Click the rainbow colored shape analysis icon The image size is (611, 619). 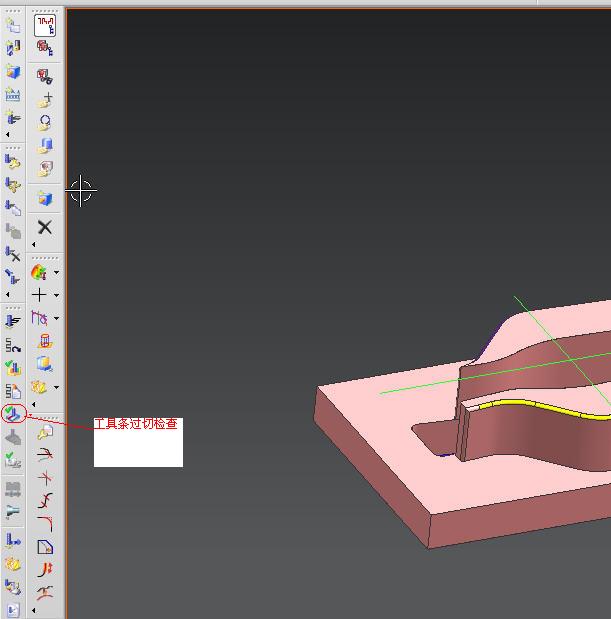point(39,272)
